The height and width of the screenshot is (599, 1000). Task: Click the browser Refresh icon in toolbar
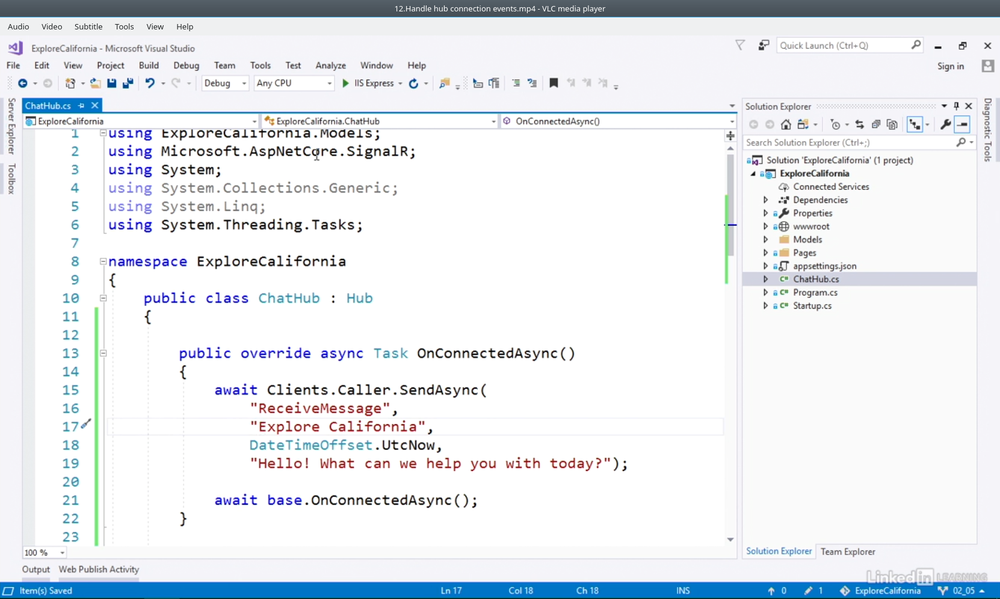pos(413,83)
